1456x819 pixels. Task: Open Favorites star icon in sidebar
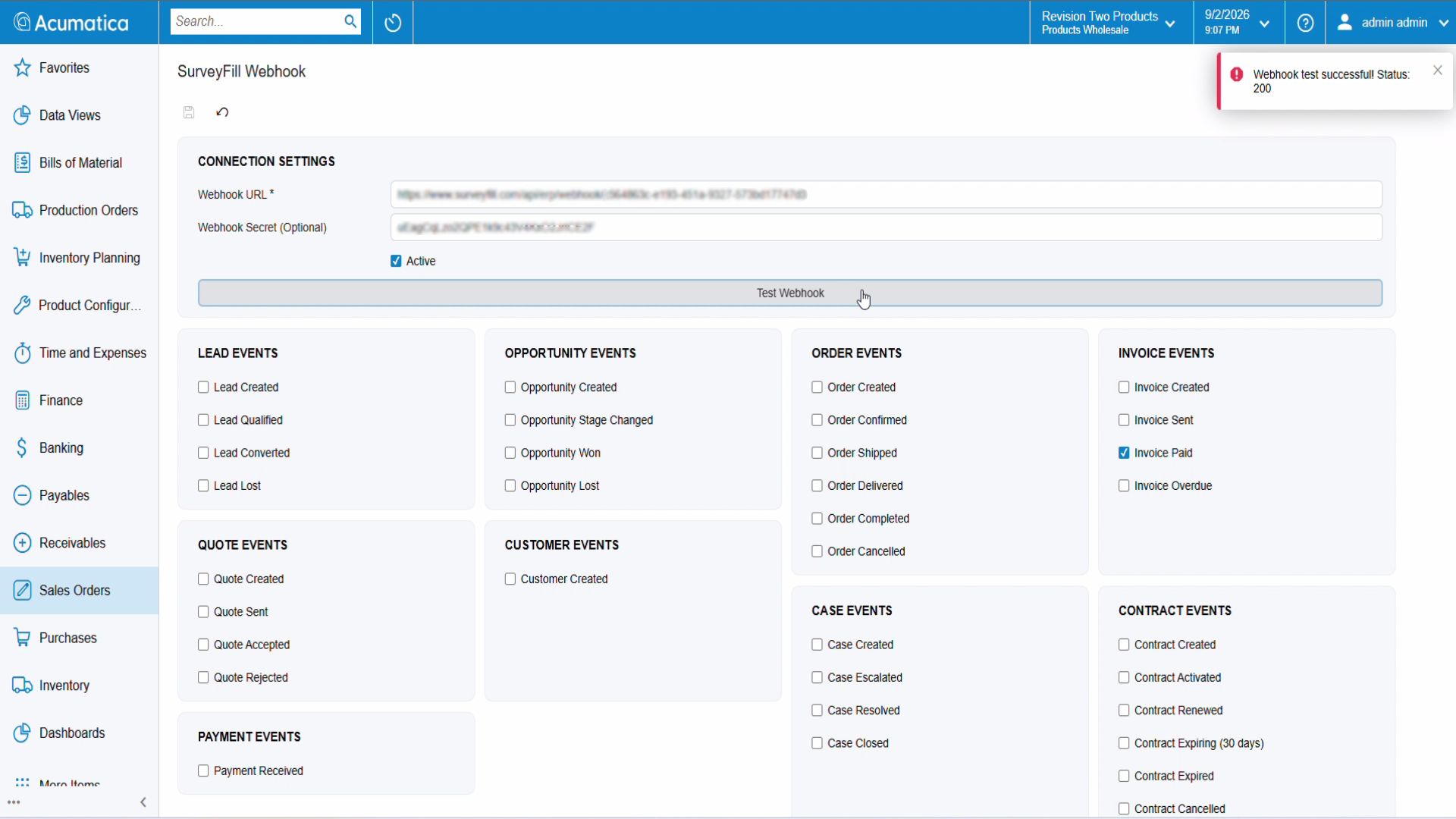coord(23,68)
